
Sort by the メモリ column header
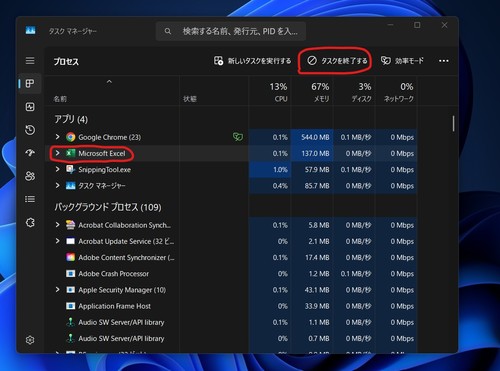[312, 92]
